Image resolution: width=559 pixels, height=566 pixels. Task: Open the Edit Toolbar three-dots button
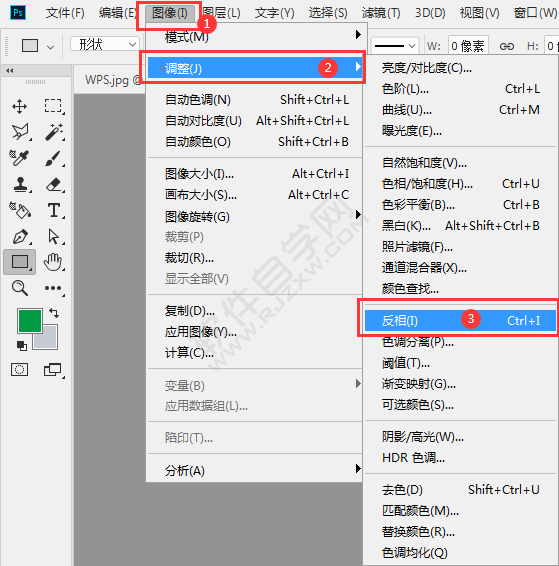point(53,288)
